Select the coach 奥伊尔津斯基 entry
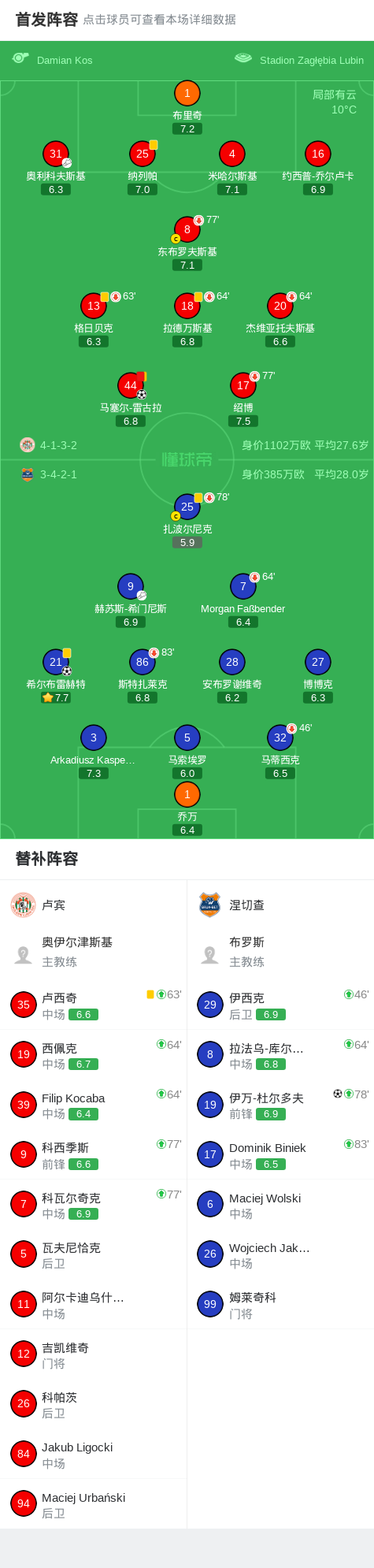This screenshot has width=374, height=1568. click(x=94, y=952)
